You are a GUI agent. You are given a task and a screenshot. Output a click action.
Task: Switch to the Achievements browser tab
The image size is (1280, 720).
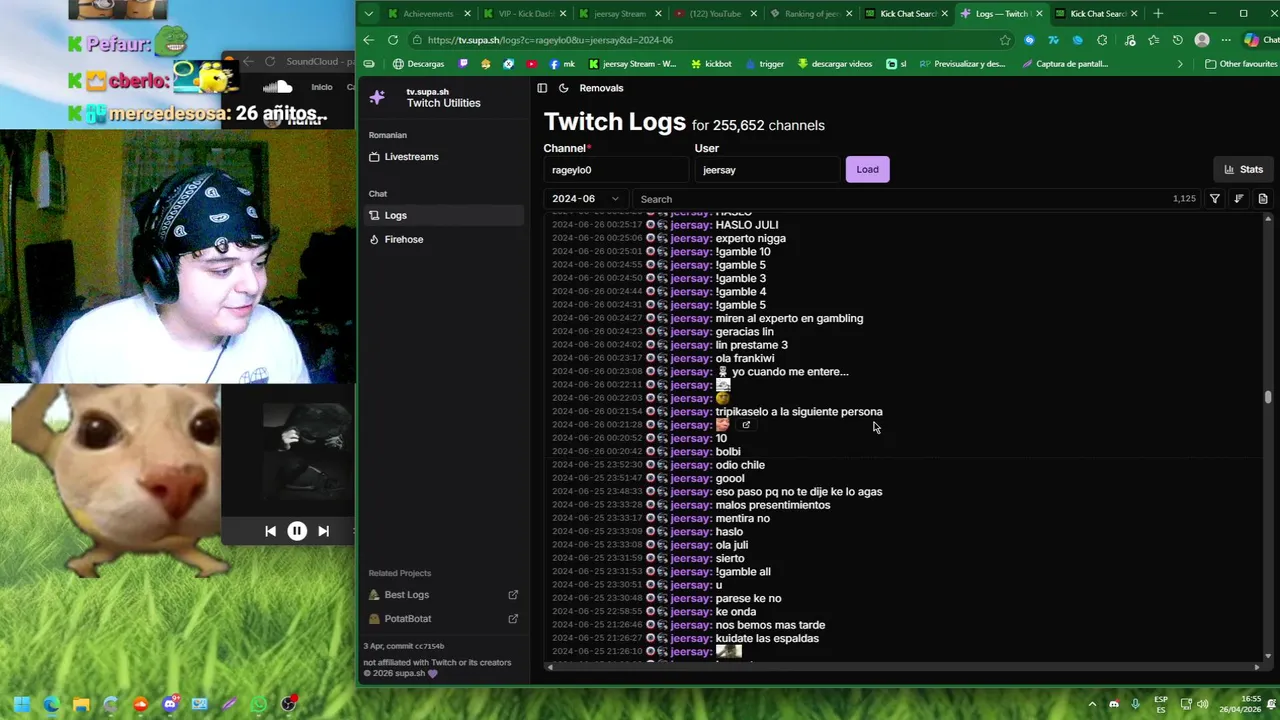coord(427,14)
